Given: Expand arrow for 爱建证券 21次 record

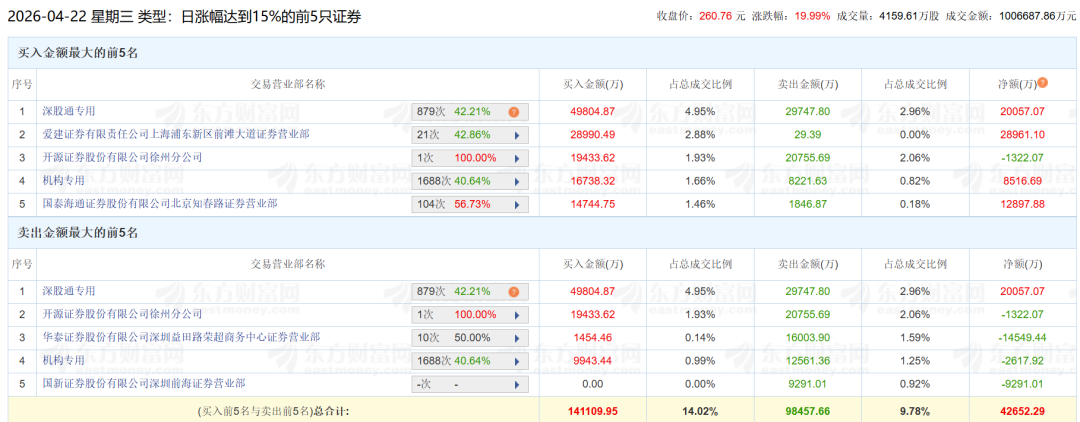Looking at the screenshot, I should [x=516, y=135].
